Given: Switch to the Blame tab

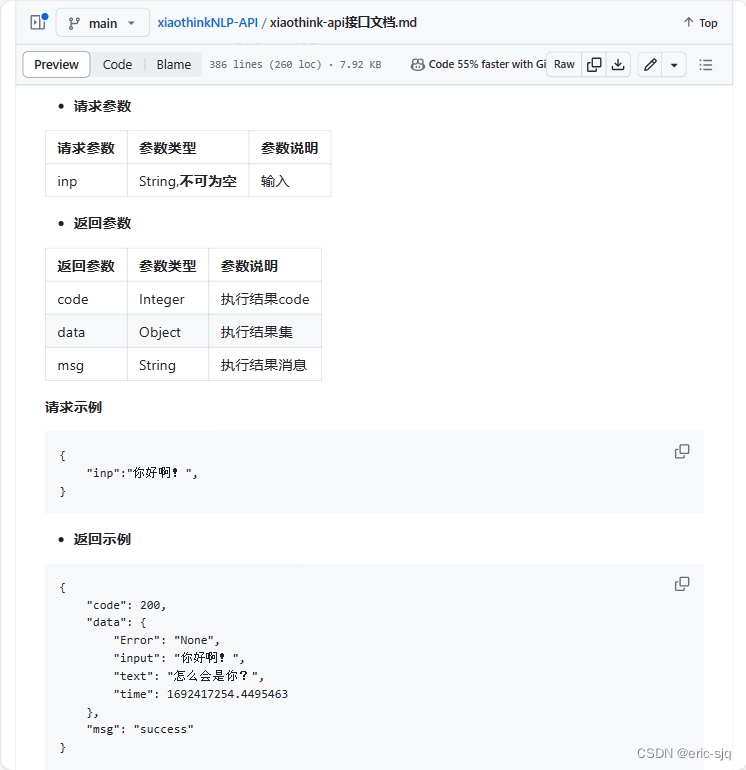Looking at the screenshot, I should [173, 64].
